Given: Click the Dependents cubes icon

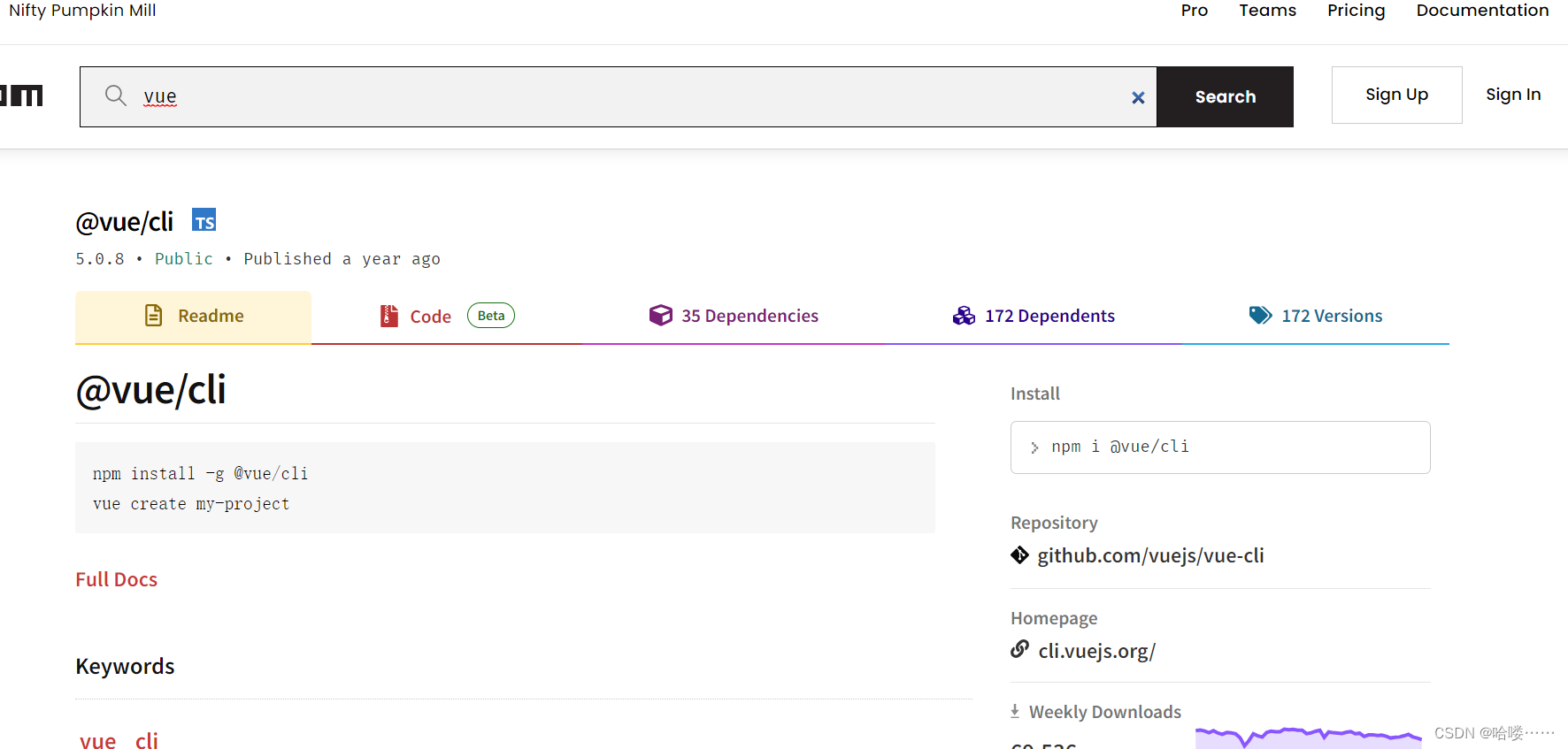Looking at the screenshot, I should click(x=964, y=316).
